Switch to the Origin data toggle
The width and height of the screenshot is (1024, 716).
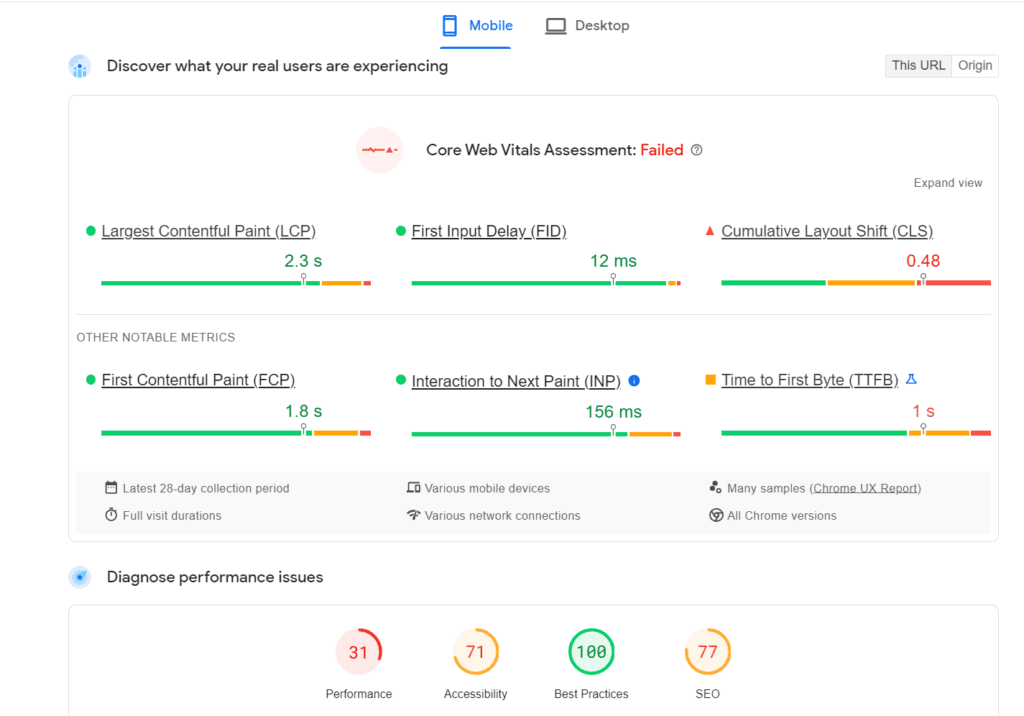point(975,66)
